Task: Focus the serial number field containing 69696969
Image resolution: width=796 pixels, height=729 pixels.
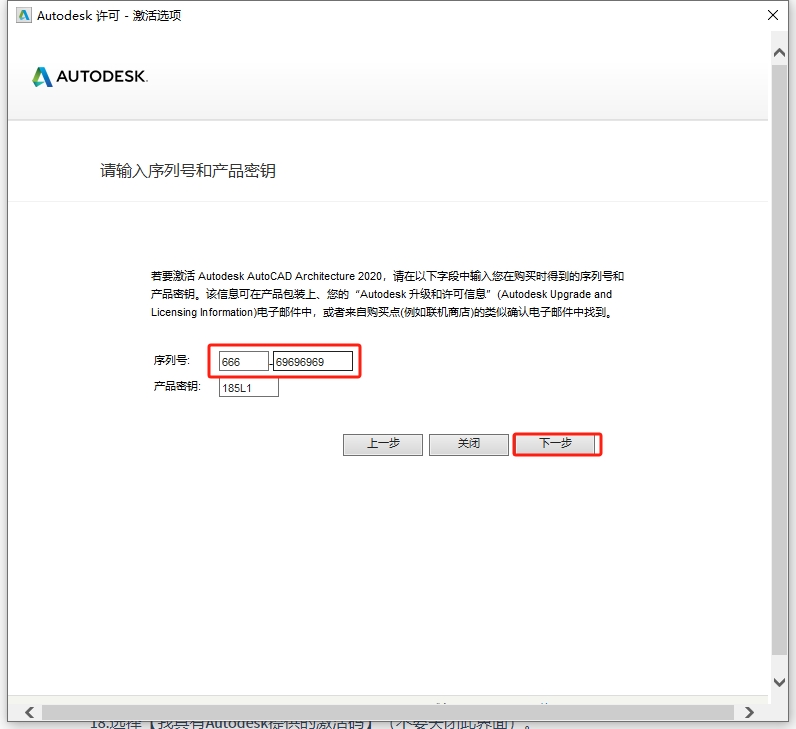Action: click(x=313, y=361)
